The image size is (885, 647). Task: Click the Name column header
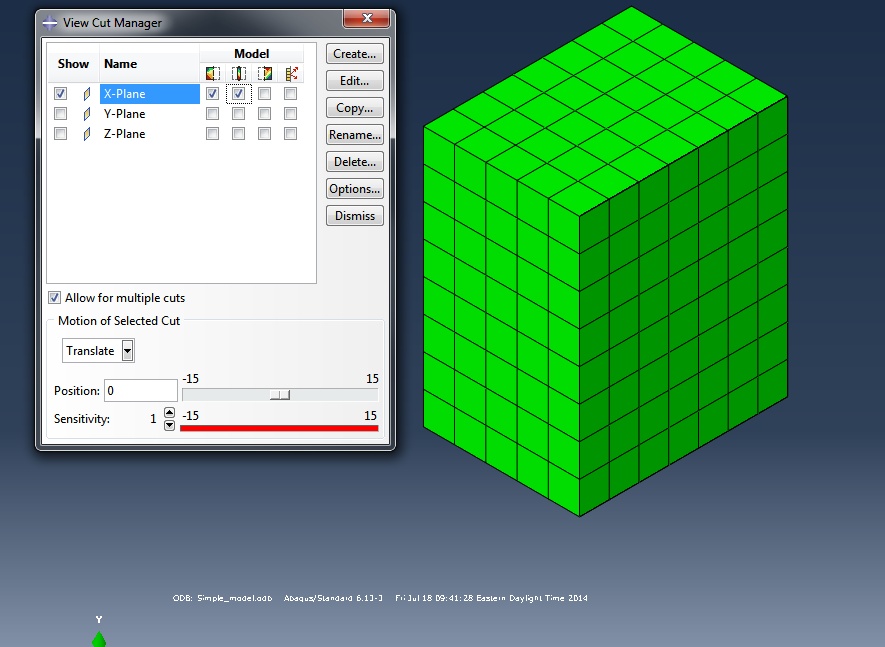click(x=149, y=64)
